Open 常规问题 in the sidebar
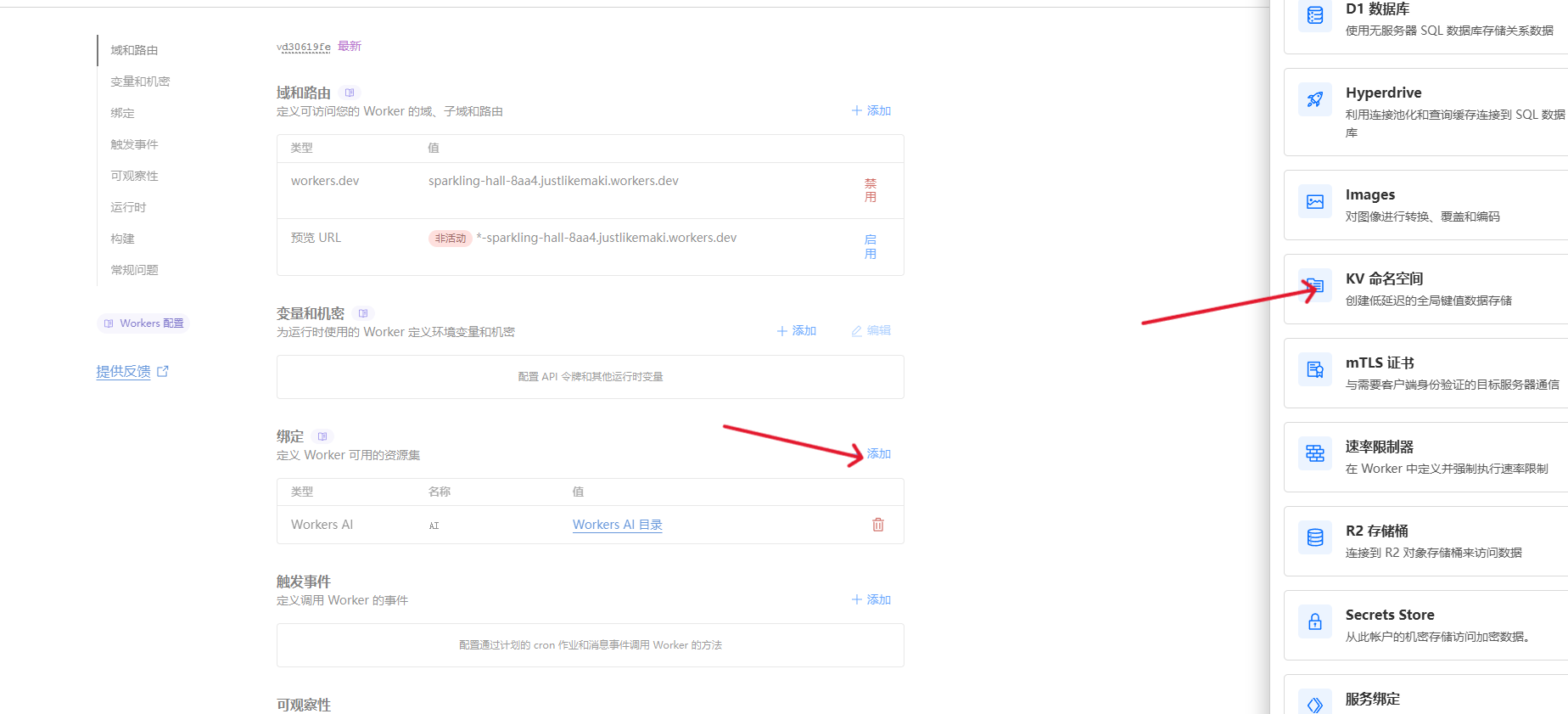This screenshot has width=1568, height=714. pos(134,270)
